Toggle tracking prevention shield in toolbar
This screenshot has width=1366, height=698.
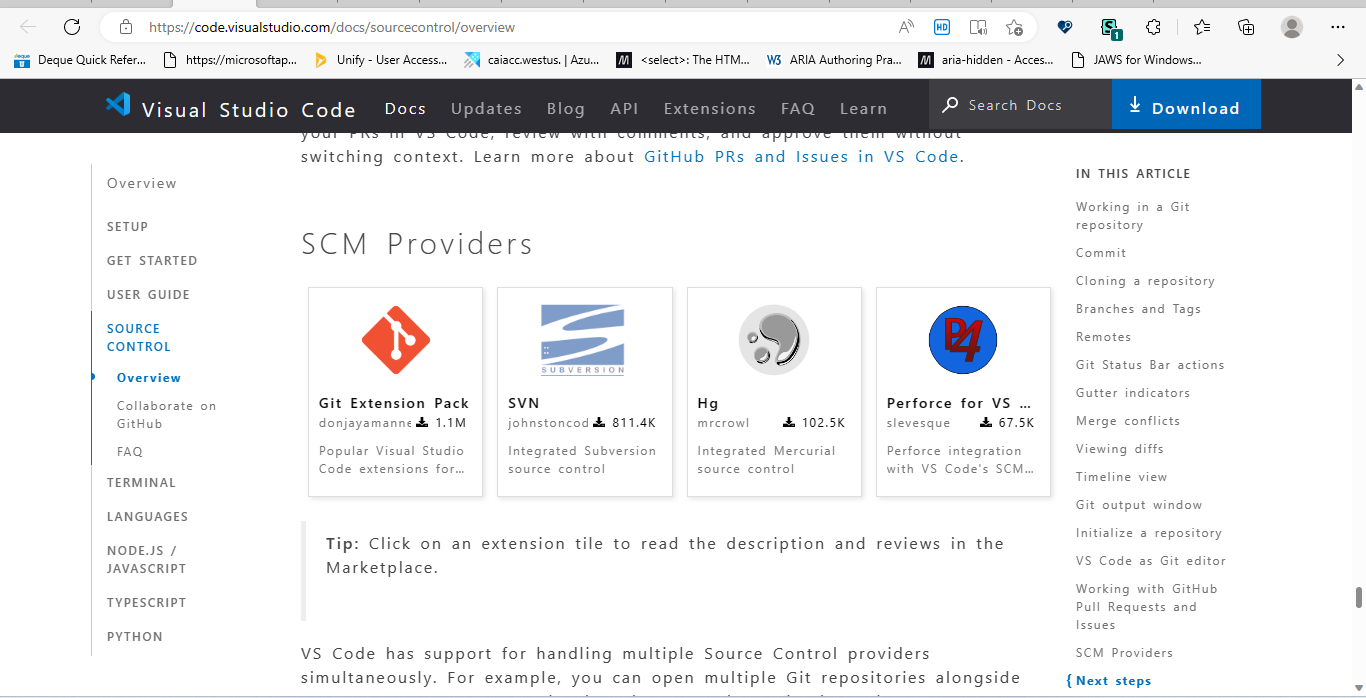pos(1064,27)
